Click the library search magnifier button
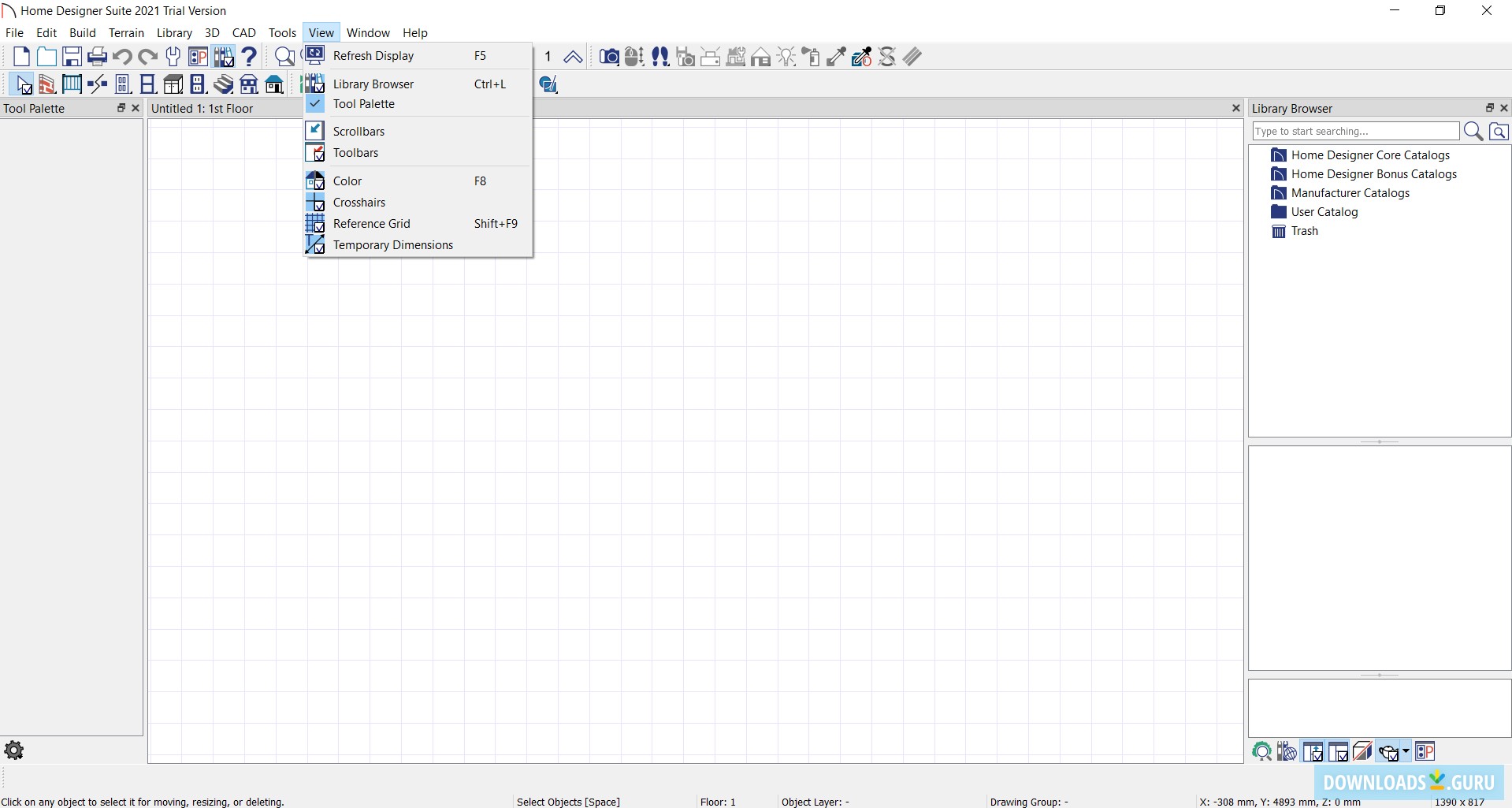The image size is (1512, 808). click(1473, 132)
